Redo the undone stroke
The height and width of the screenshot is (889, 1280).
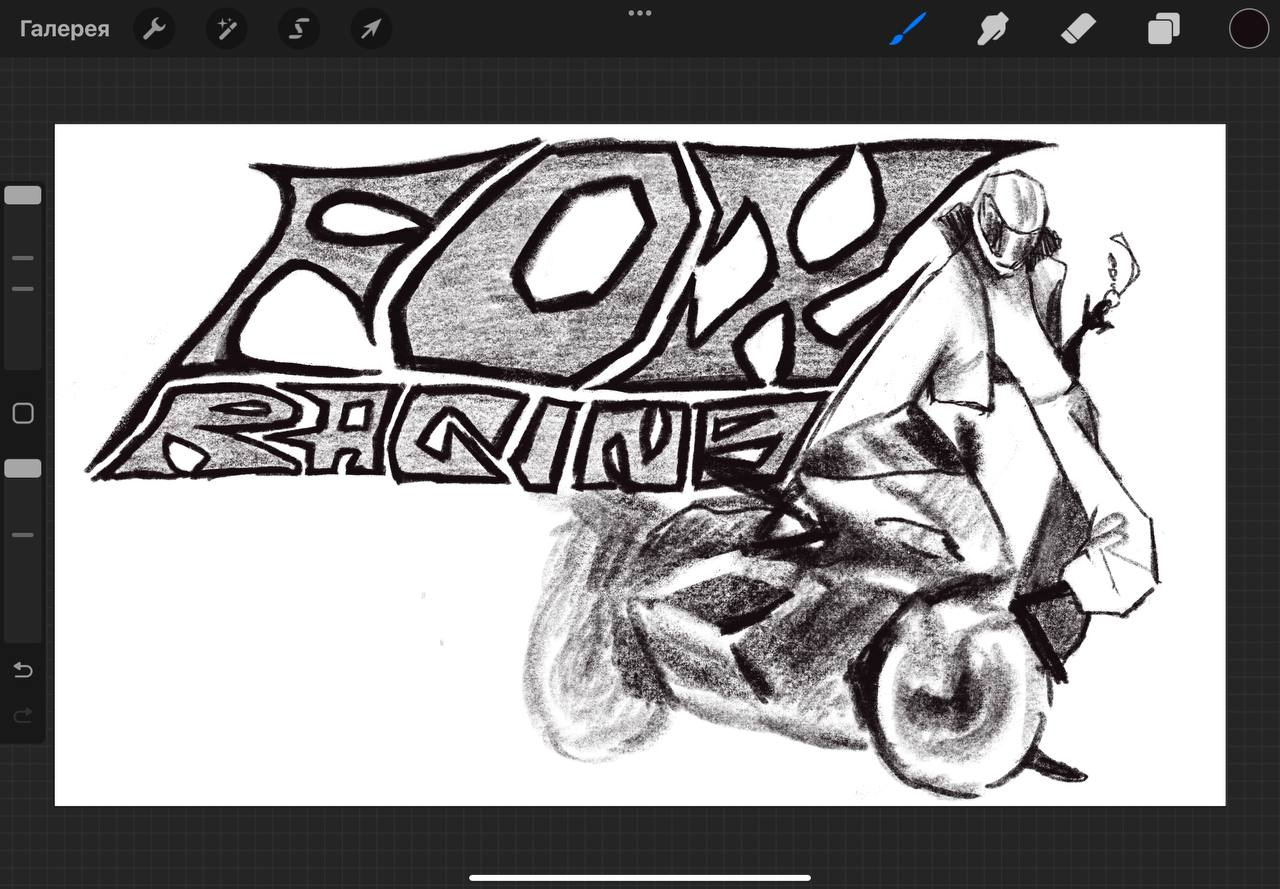pos(23,716)
